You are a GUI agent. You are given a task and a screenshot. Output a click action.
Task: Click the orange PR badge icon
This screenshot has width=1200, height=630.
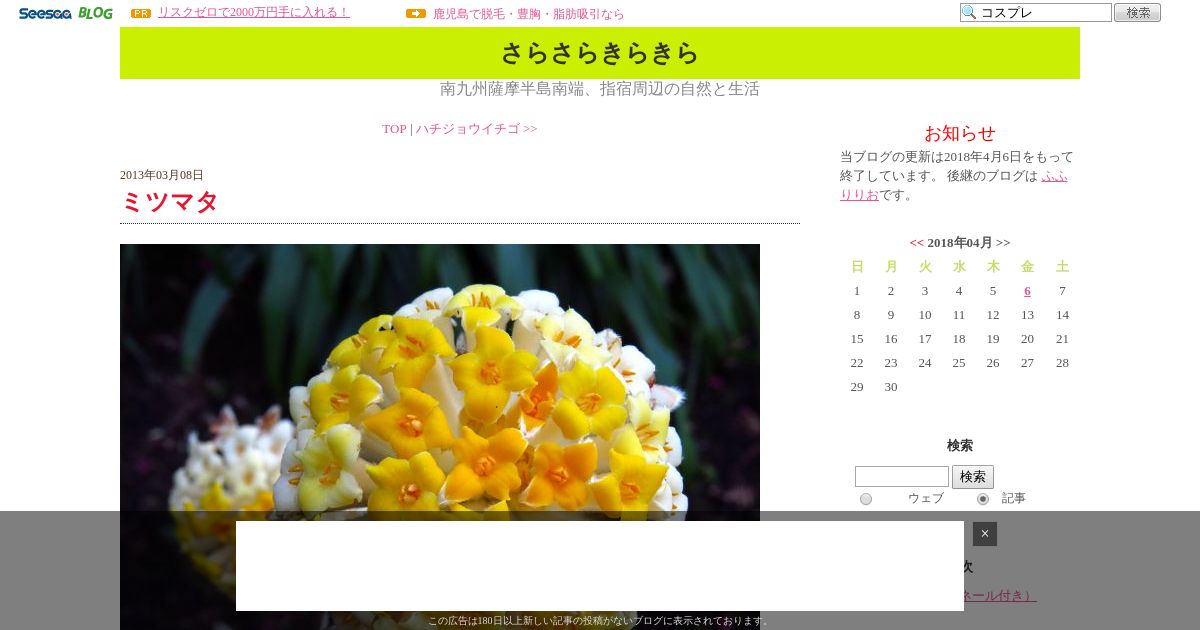click(x=141, y=13)
